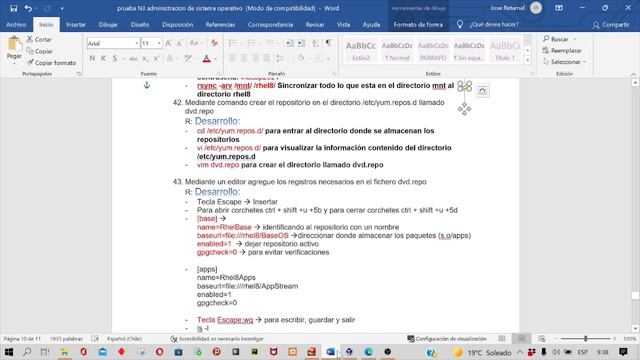The height and width of the screenshot is (360, 640).
Task: Toggle show paragraph marks ¶
Action: pyautogui.click(x=328, y=43)
